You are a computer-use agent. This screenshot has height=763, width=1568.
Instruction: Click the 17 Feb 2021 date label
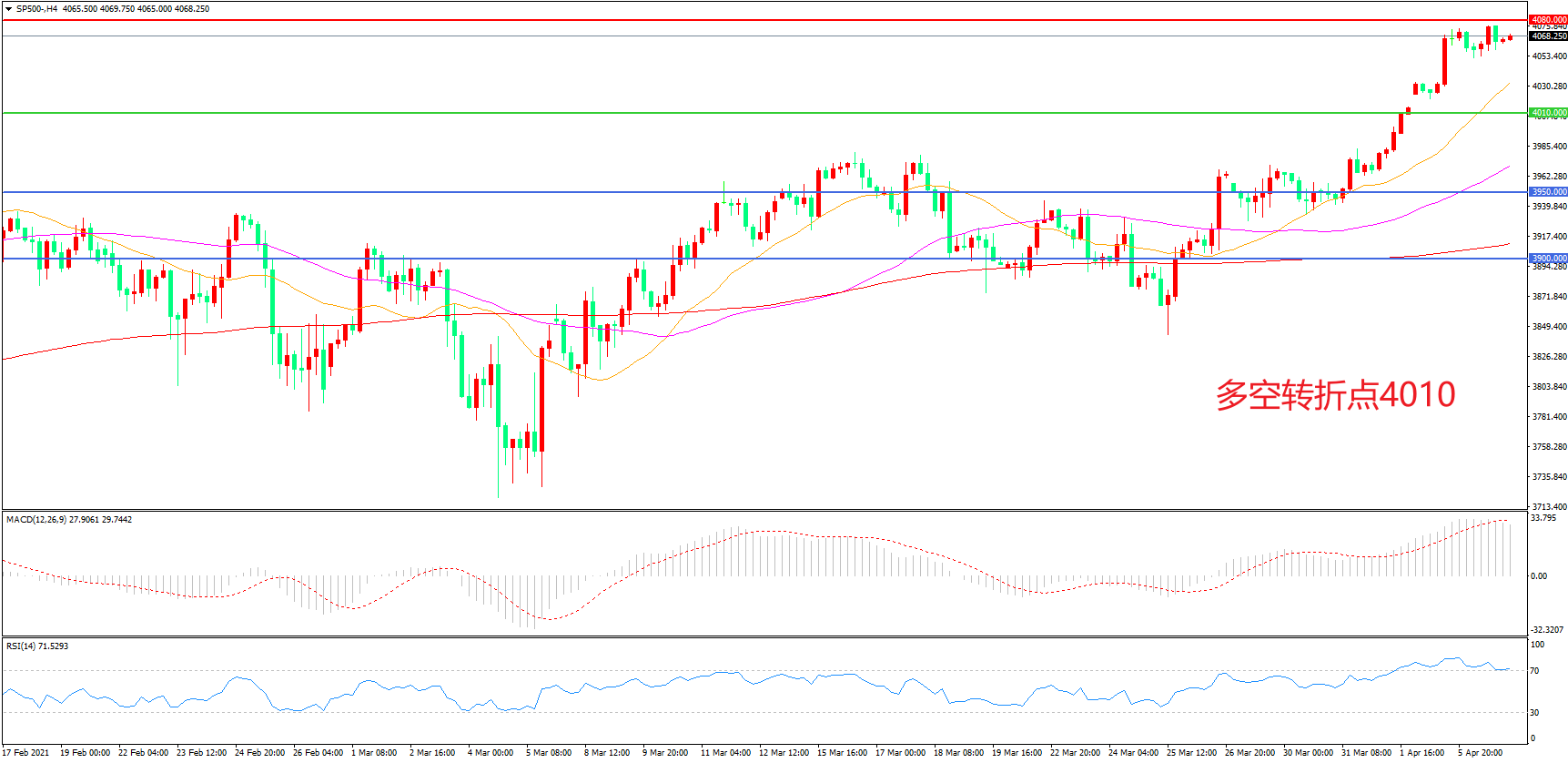(x=26, y=752)
